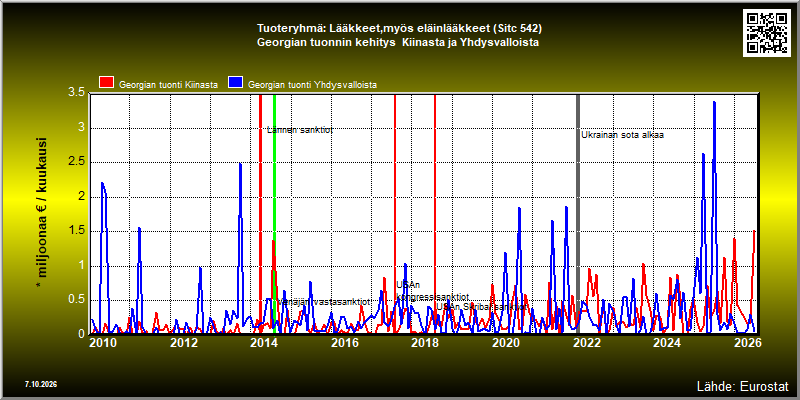
Task: Click the '3.5' y-axis label
Action: [x=77, y=93]
